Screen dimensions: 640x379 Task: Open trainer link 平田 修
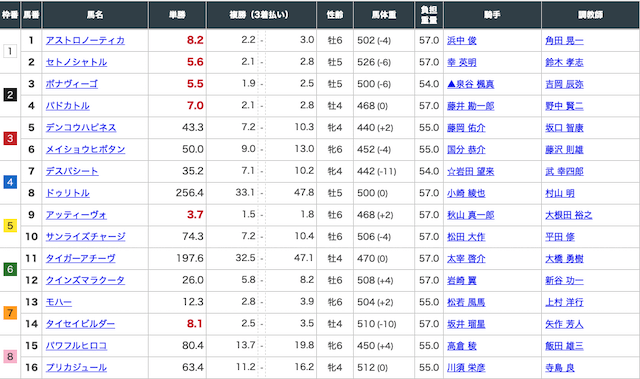tap(560, 237)
